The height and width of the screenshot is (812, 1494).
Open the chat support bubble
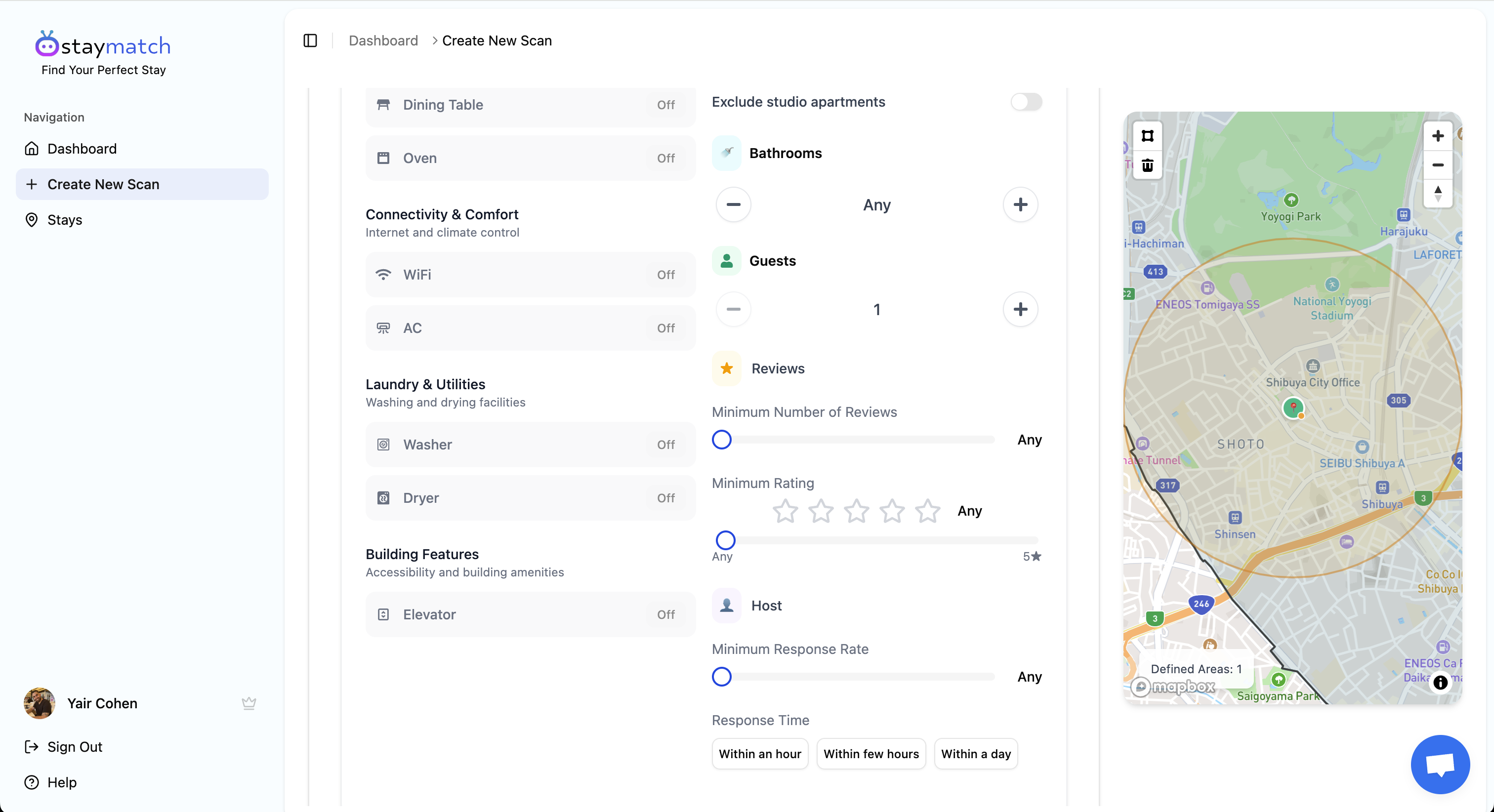coord(1440,764)
